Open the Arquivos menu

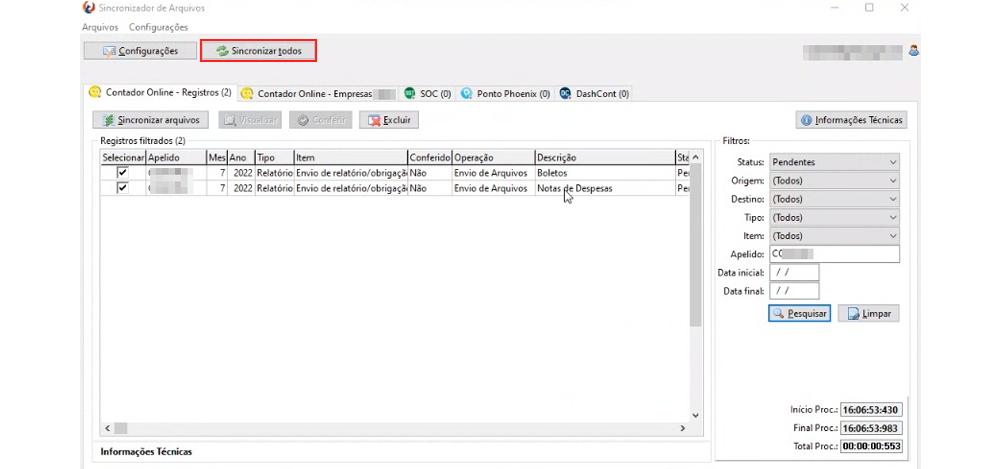tap(100, 27)
